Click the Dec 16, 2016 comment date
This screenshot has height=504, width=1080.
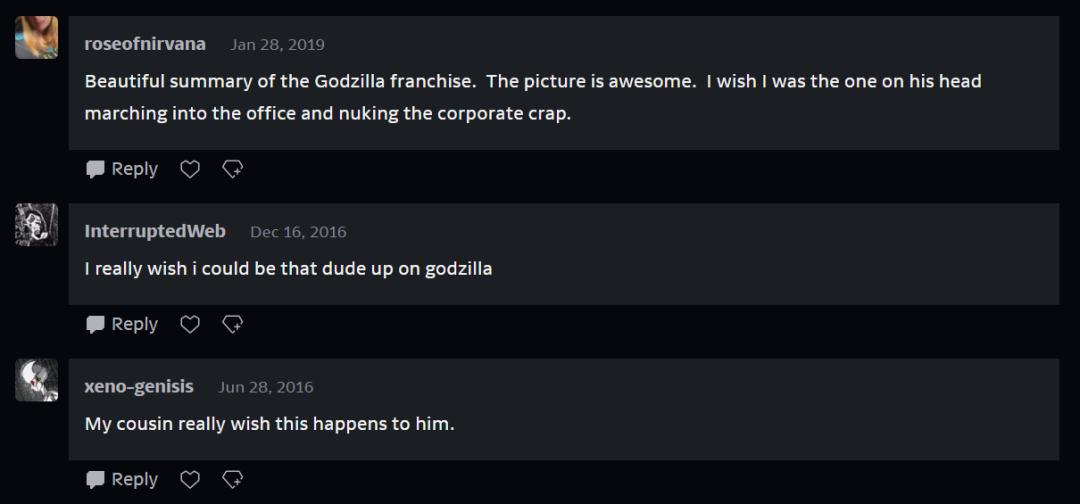point(298,232)
